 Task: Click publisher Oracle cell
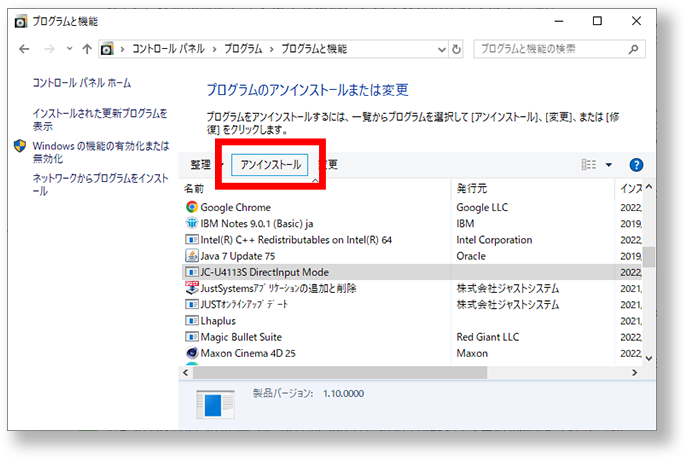click(471, 256)
